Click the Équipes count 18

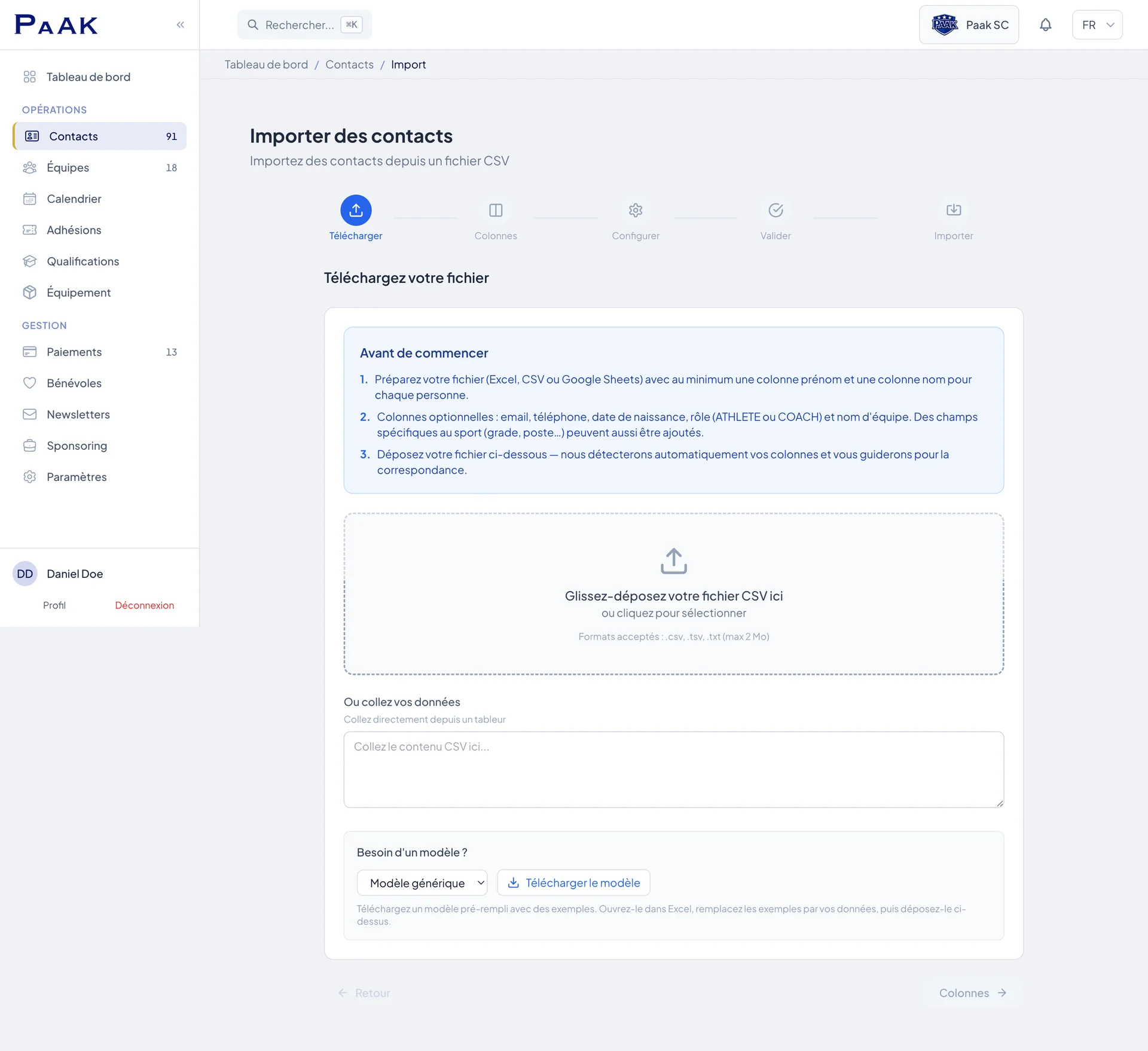pyautogui.click(x=172, y=167)
